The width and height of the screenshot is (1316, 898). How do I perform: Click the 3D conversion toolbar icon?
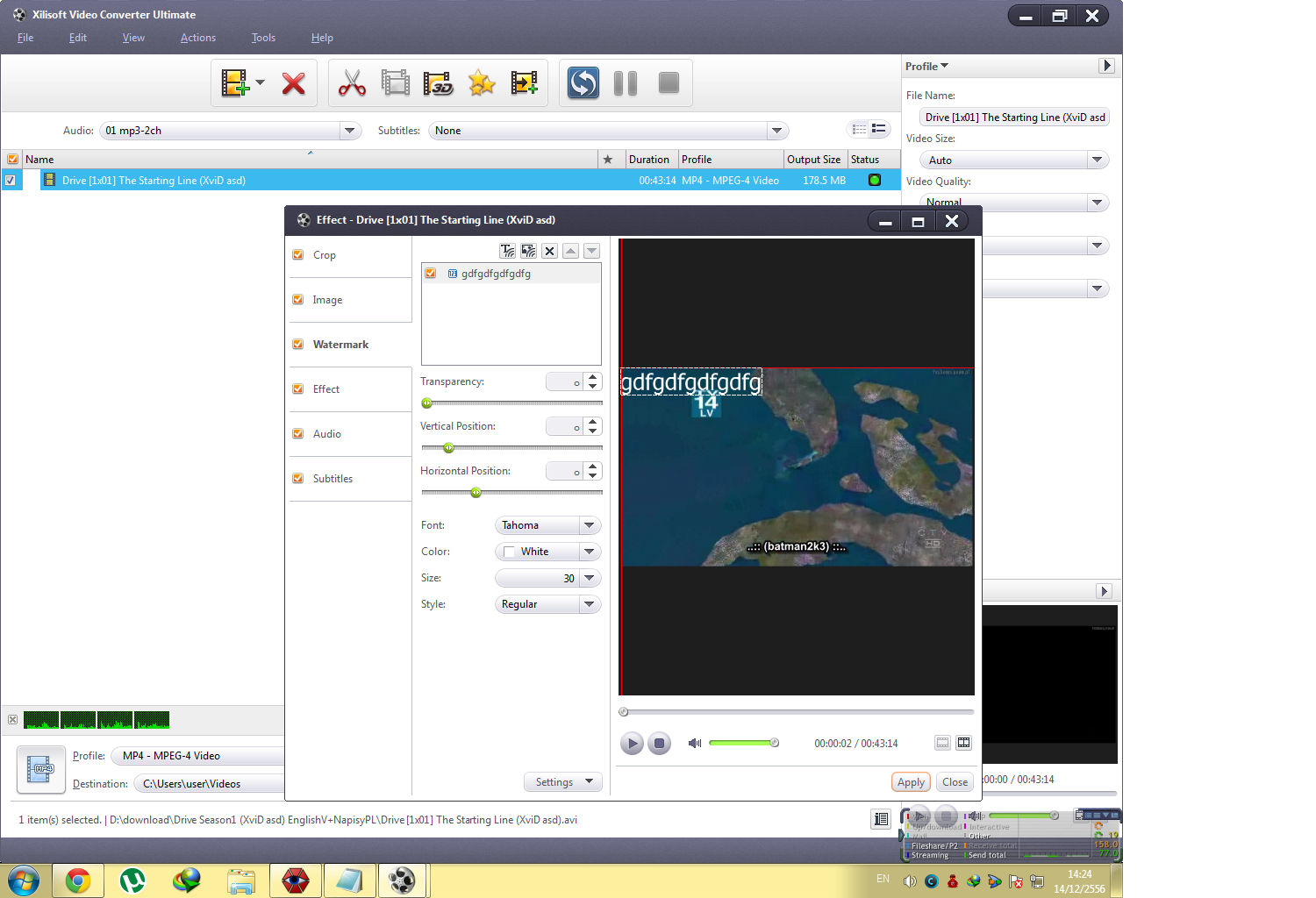tap(438, 83)
